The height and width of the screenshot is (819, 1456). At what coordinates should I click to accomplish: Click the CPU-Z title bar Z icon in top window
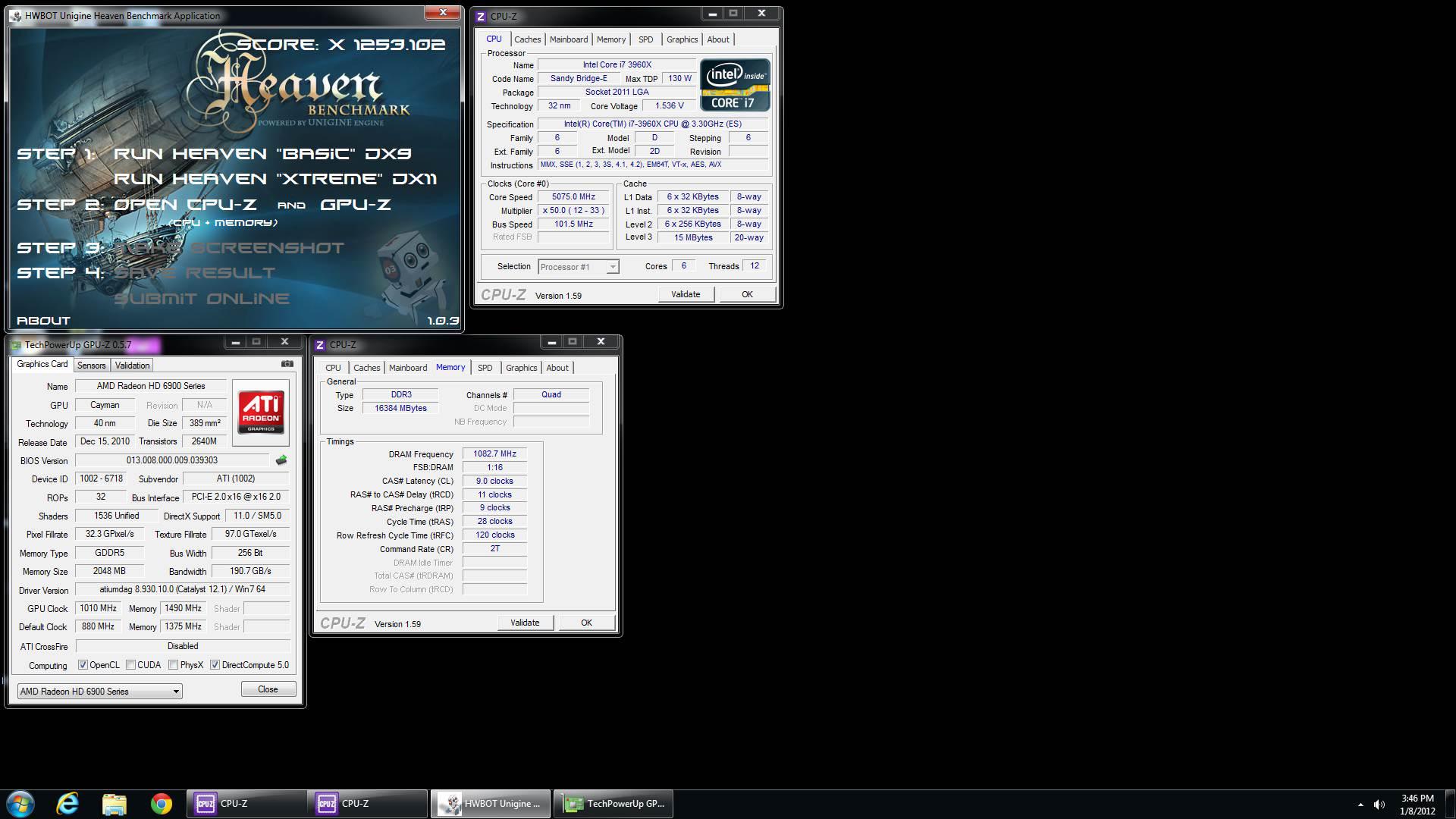click(x=481, y=17)
